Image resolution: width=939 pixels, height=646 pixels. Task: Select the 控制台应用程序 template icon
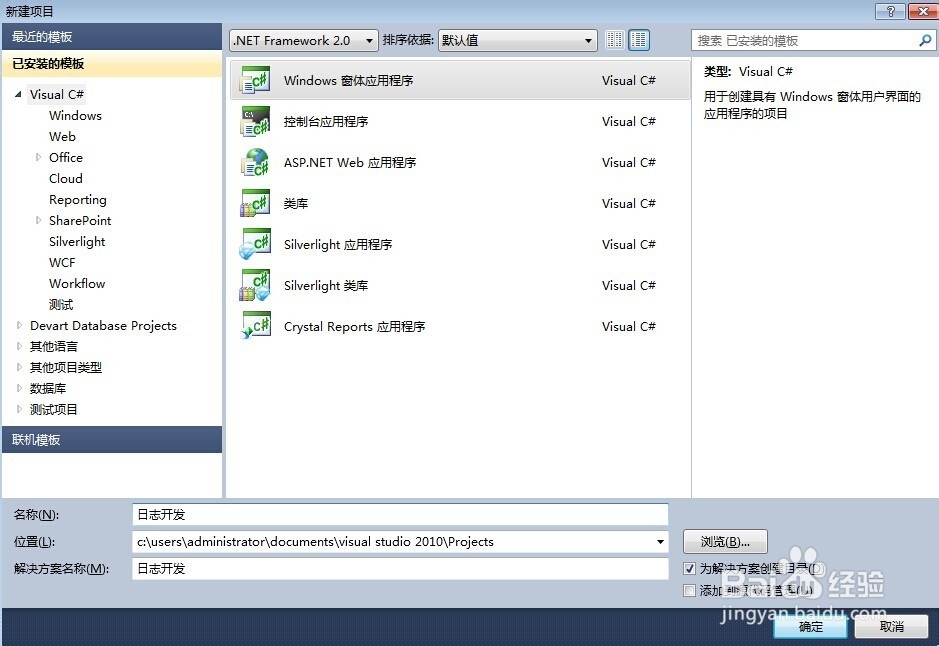click(255, 122)
